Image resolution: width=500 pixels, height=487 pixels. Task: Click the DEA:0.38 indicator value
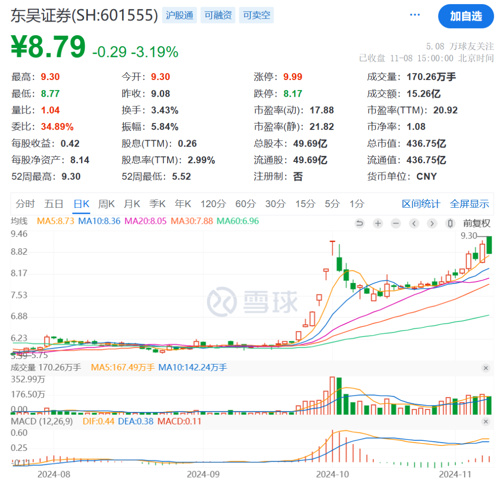click(136, 422)
